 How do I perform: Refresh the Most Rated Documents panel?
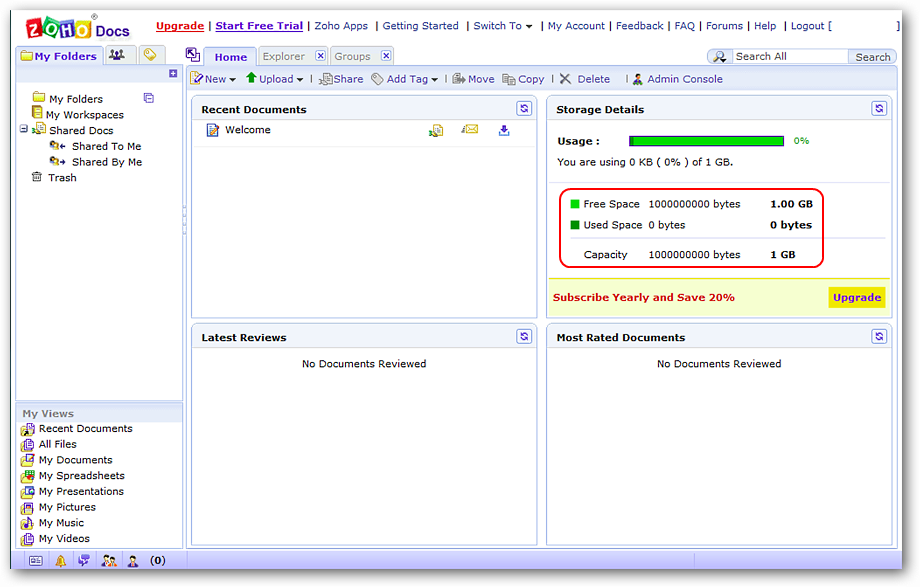pos(879,336)
